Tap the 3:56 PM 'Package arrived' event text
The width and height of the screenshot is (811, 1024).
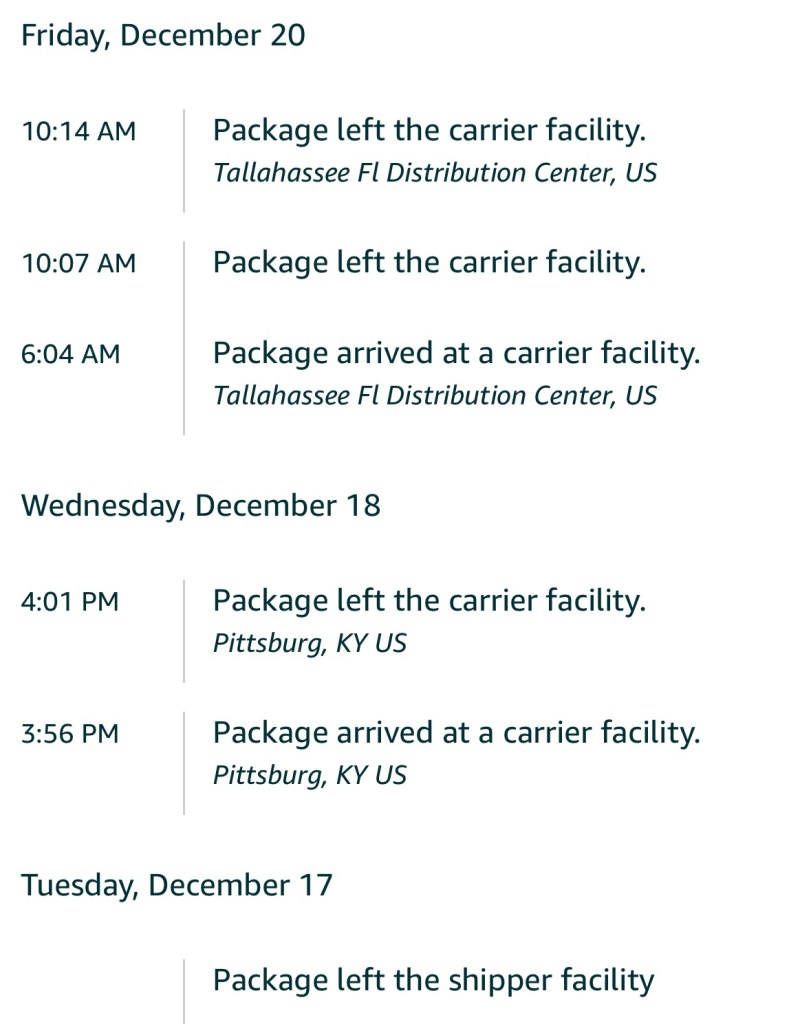[x=456, y=733]
